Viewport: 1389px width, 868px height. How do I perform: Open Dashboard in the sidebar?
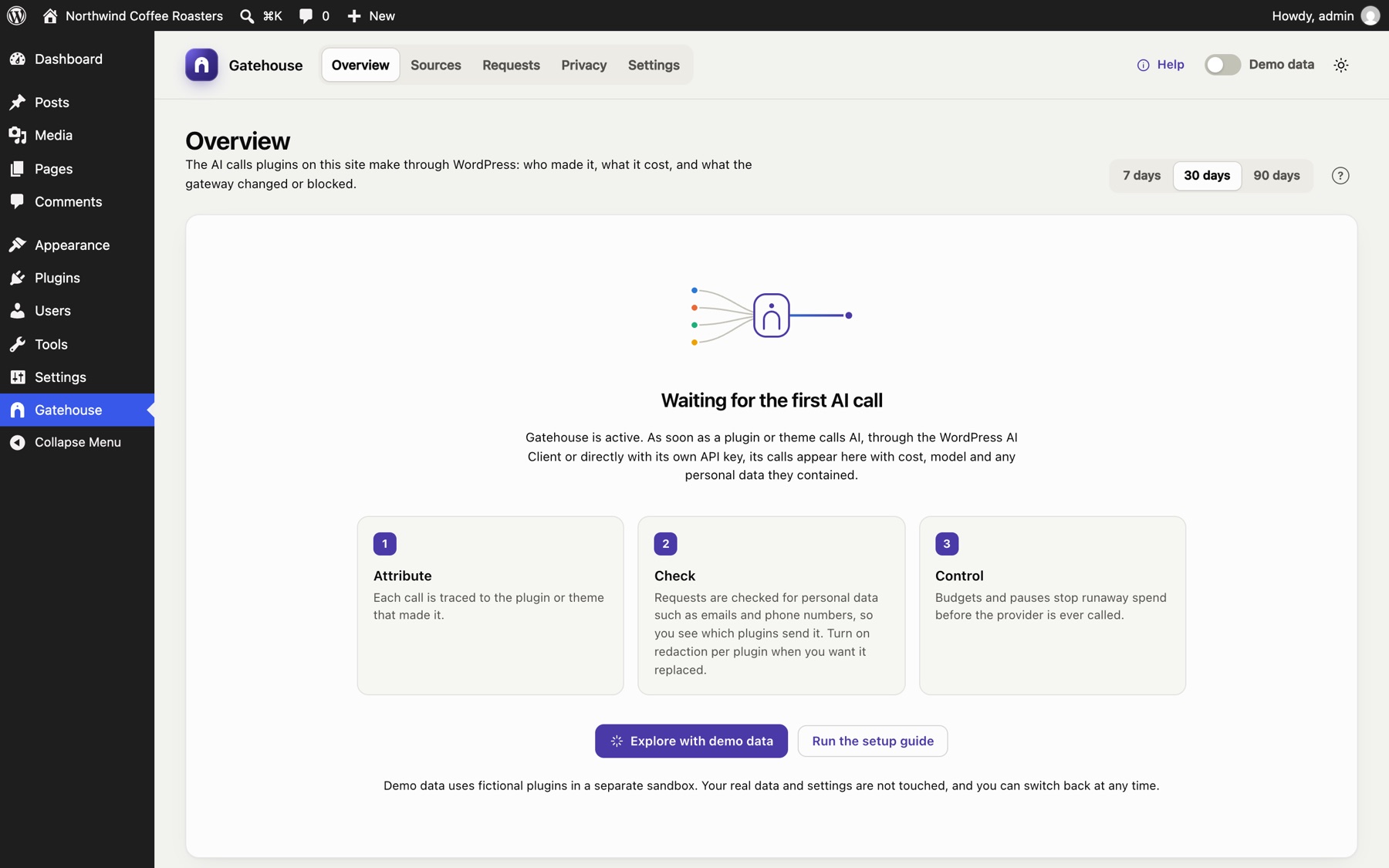click(77, 59)
